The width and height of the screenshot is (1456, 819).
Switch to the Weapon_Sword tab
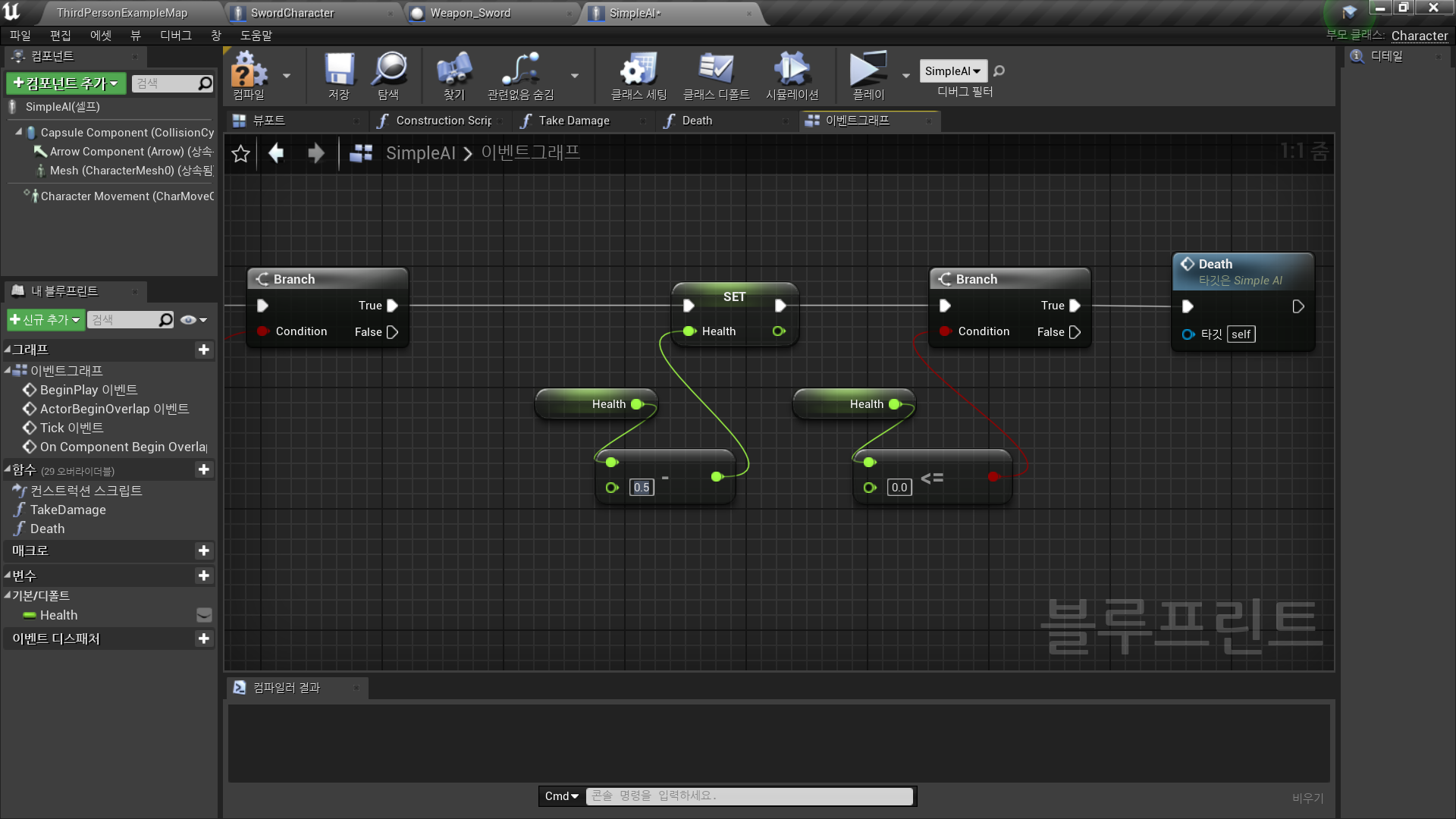coord(470,13)
